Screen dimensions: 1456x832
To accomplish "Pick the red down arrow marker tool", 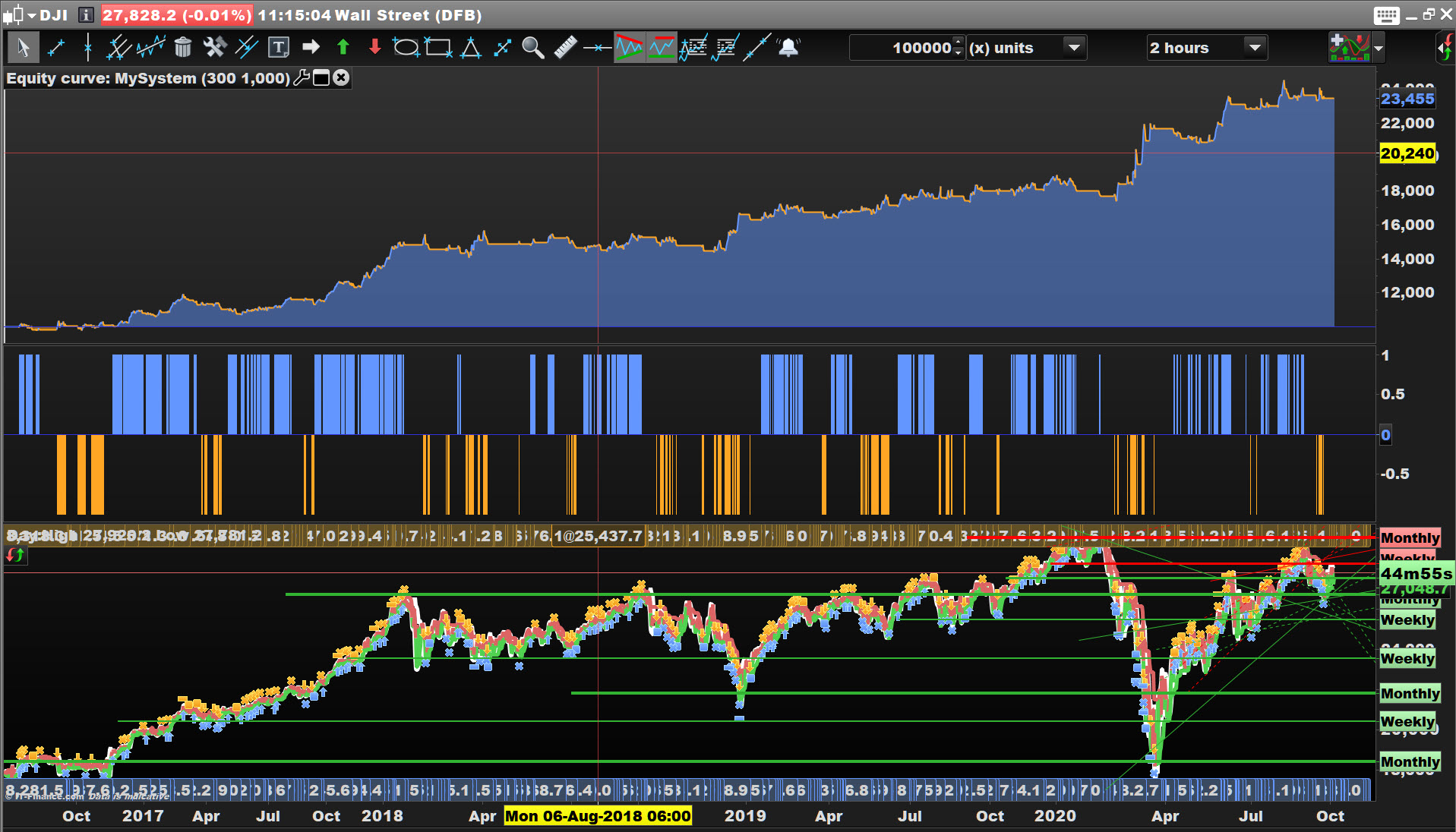I will [x=374, y=48].
